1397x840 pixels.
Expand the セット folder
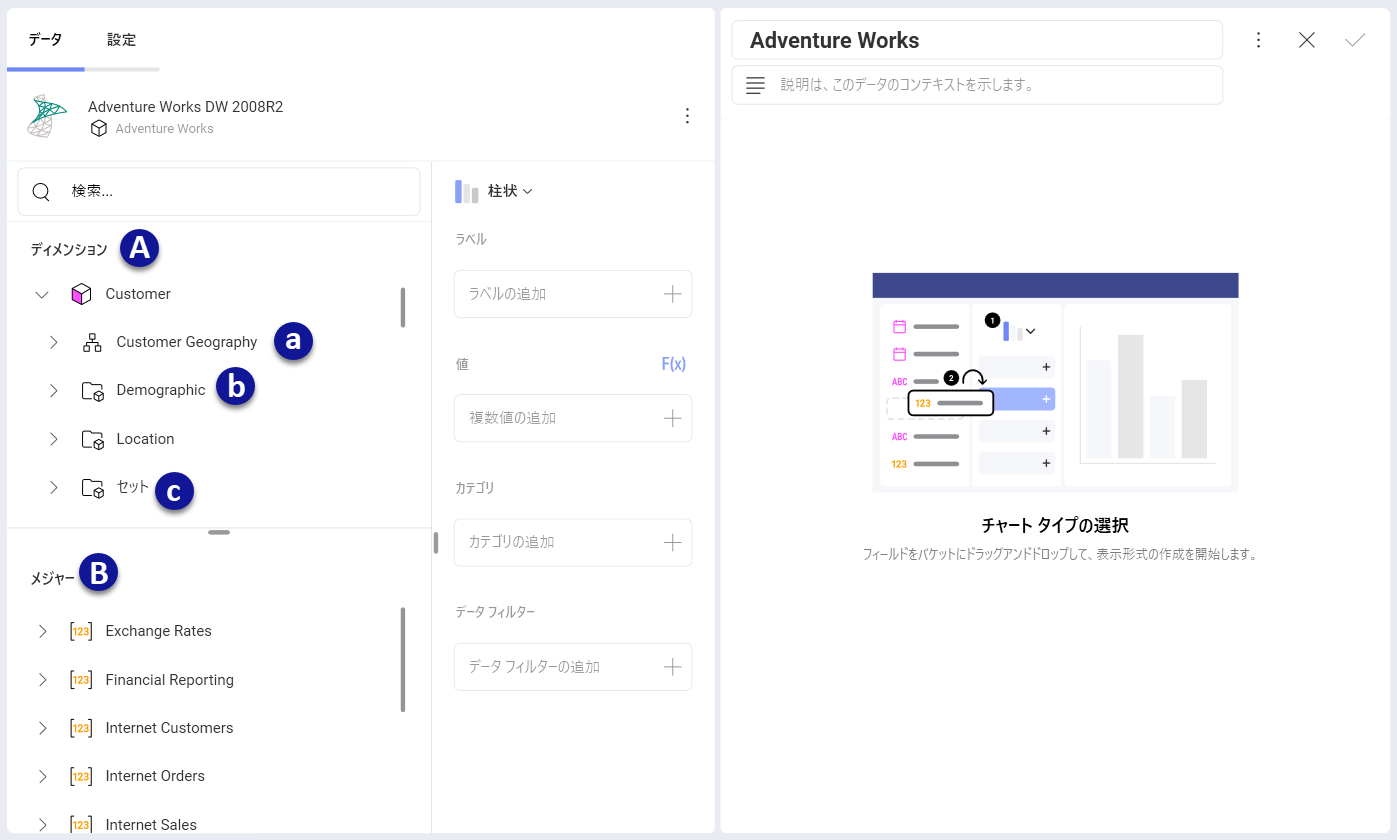(x=54, y=488)
